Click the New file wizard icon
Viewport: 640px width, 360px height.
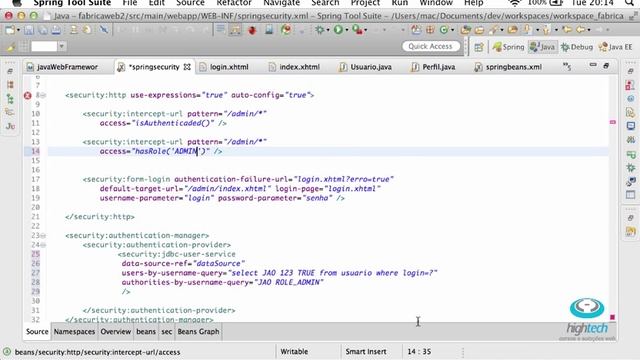[x=10, y=30]
